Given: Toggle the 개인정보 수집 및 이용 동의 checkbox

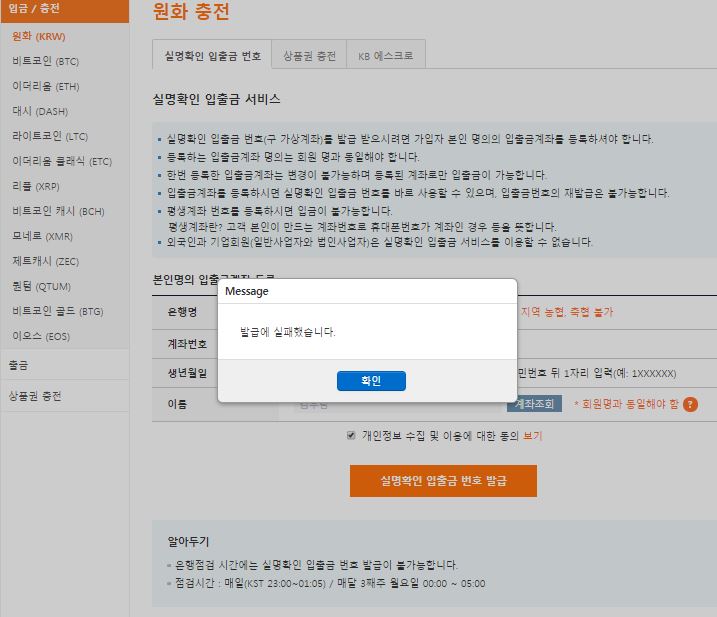Looking at the screenshot, I should click(351, 436).
